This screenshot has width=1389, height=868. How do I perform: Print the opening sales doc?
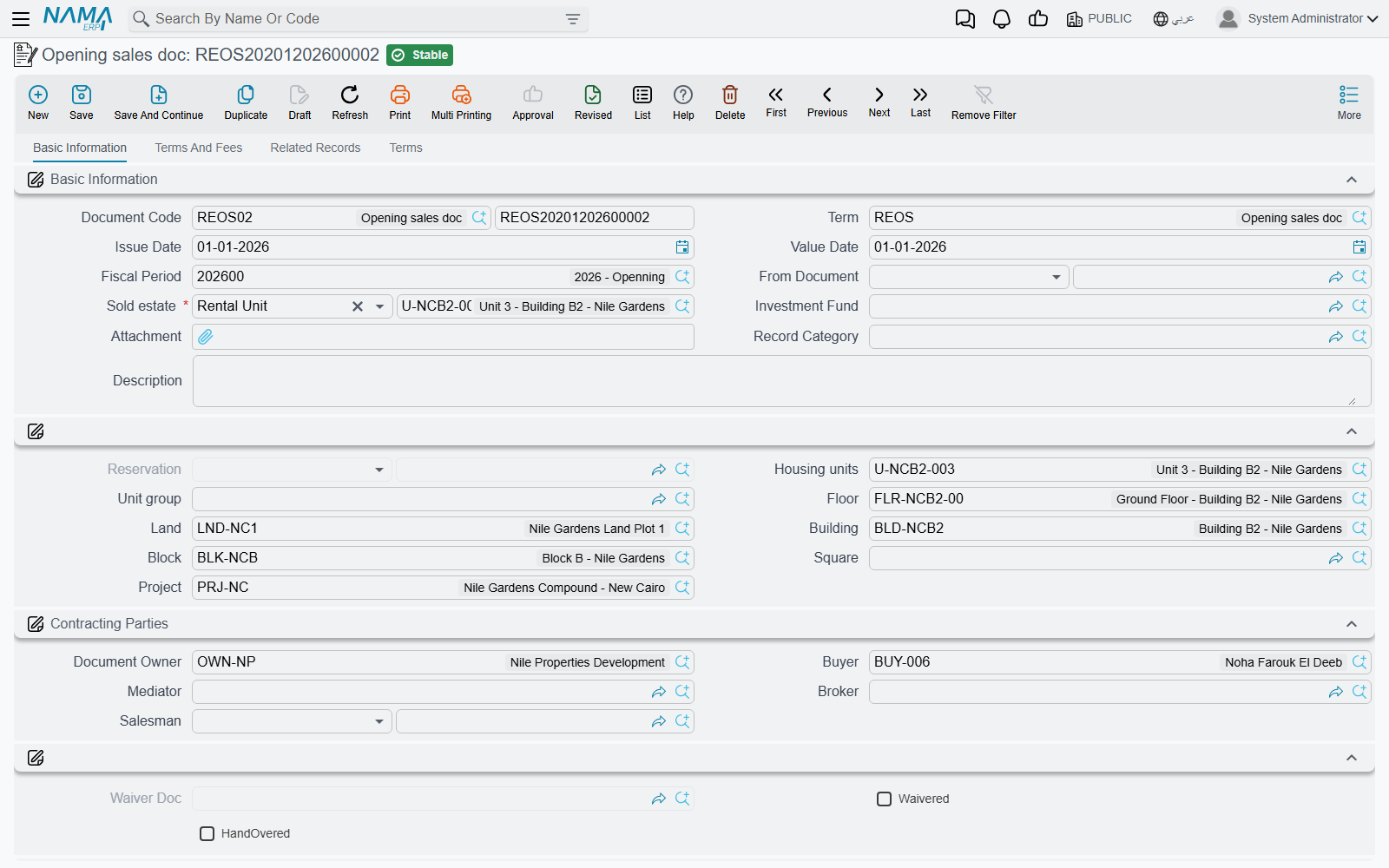pyautogui.click(x=400, y=102)
